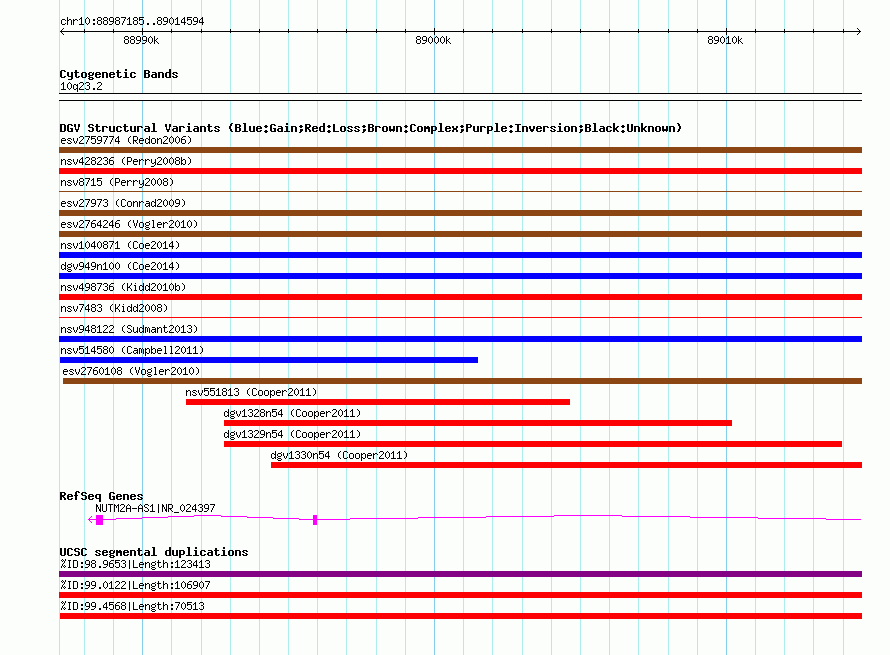This screenshot has width=890, height=655.
Task: Open variant dgv1329n54 (Cooper2011) label
Action: click(x=292, y=434)
